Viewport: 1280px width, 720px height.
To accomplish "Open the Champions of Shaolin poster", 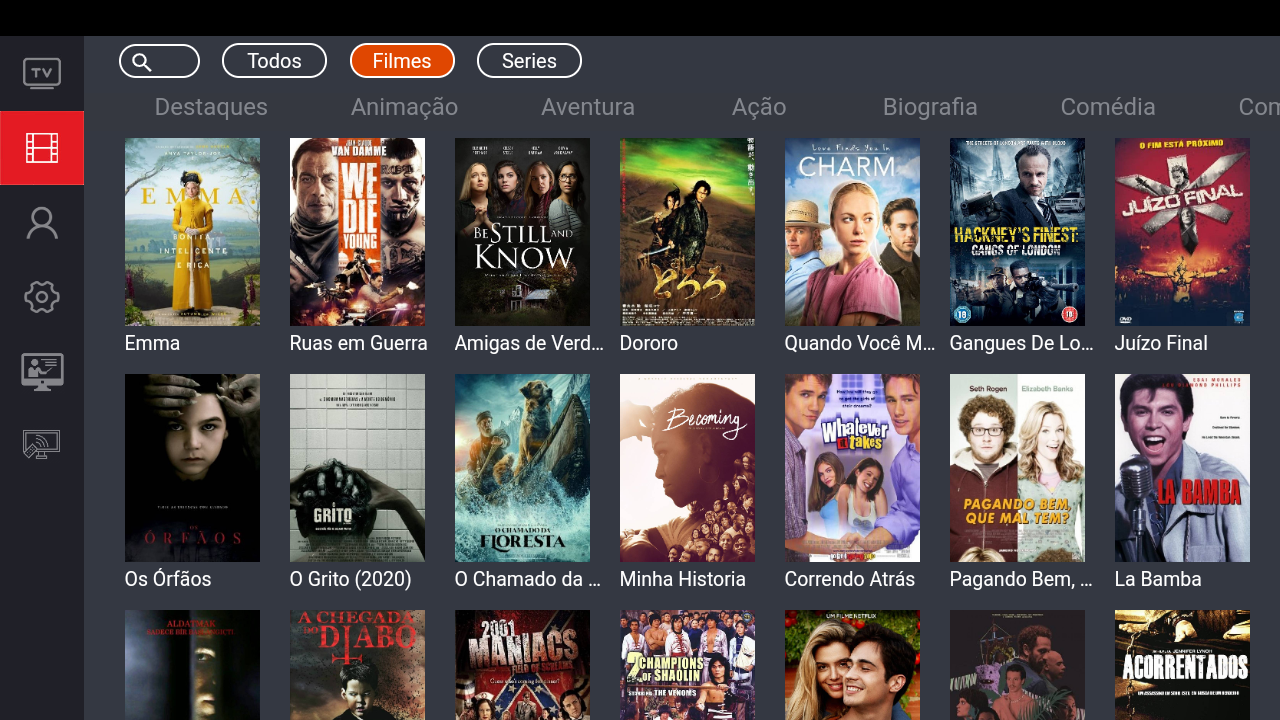I will point(687,665).
